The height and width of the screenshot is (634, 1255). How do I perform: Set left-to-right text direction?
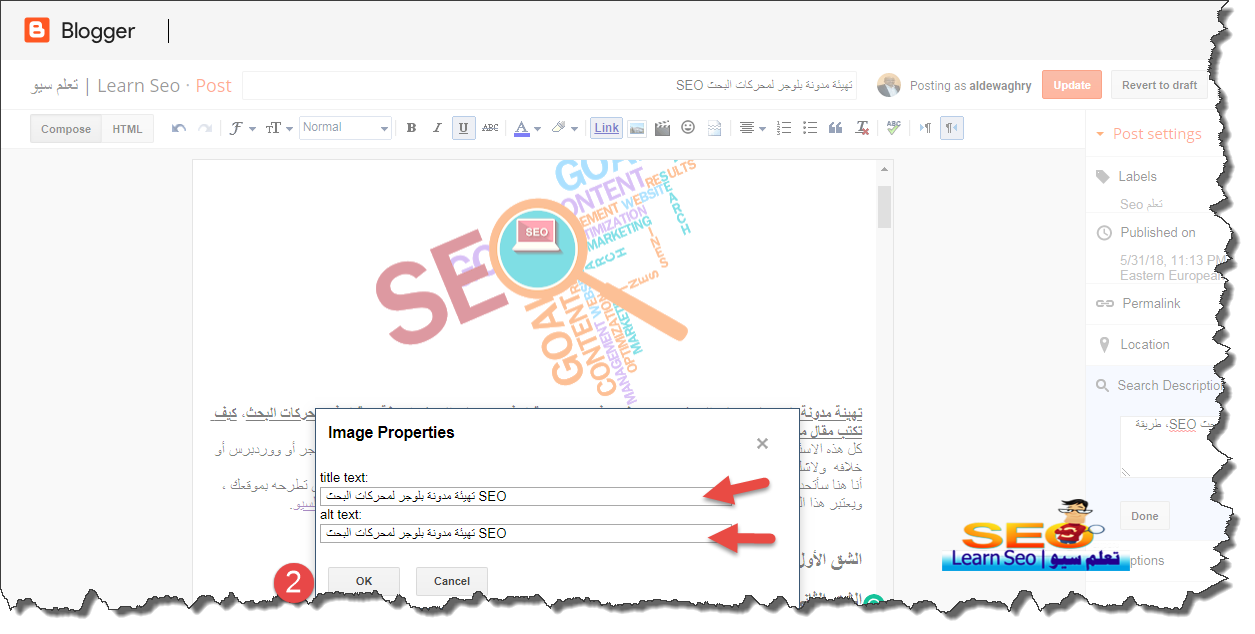926,128
